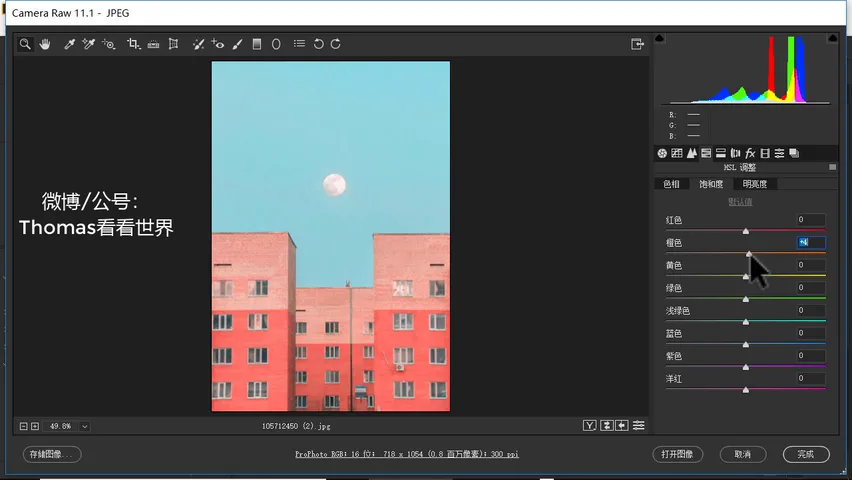Viewport: 852px width, 480px height.
Task: Focus the 红色 value field
Action: (x=811, y=220)
